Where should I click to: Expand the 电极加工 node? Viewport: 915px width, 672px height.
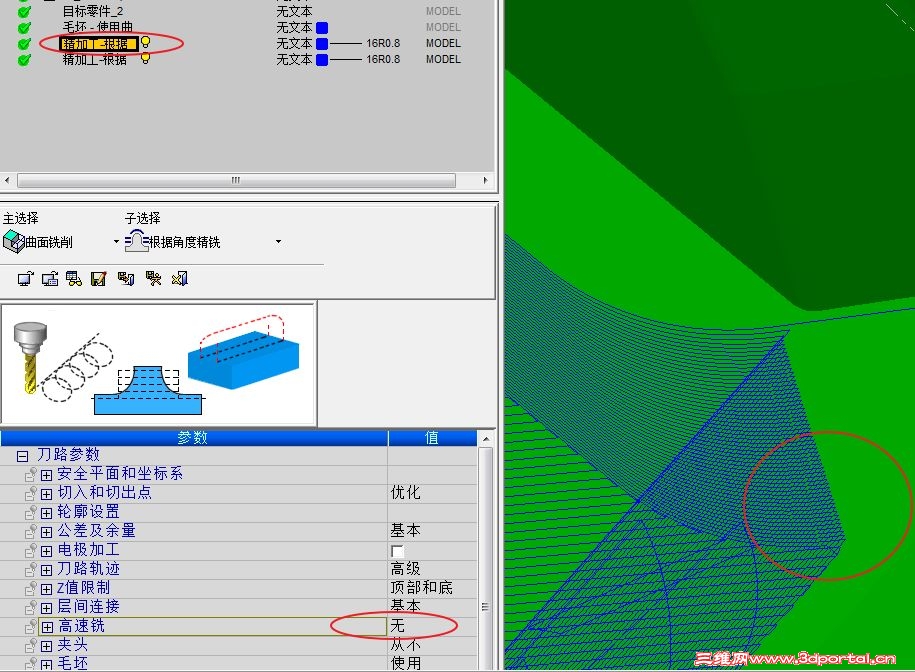pyautogui.click(x=47, y=551)
